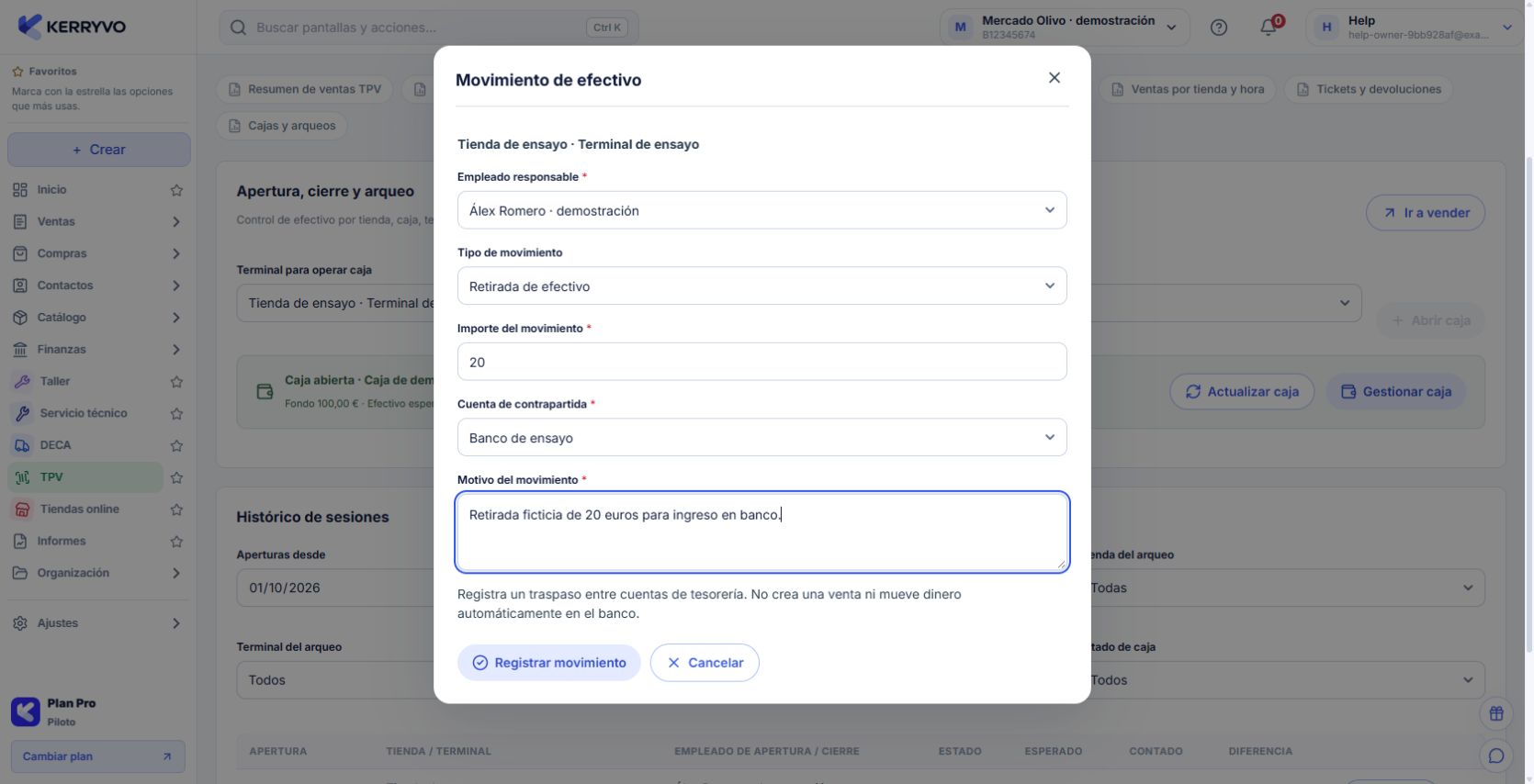
Task: Click Ir a vender button
Action: [1426, 212]
